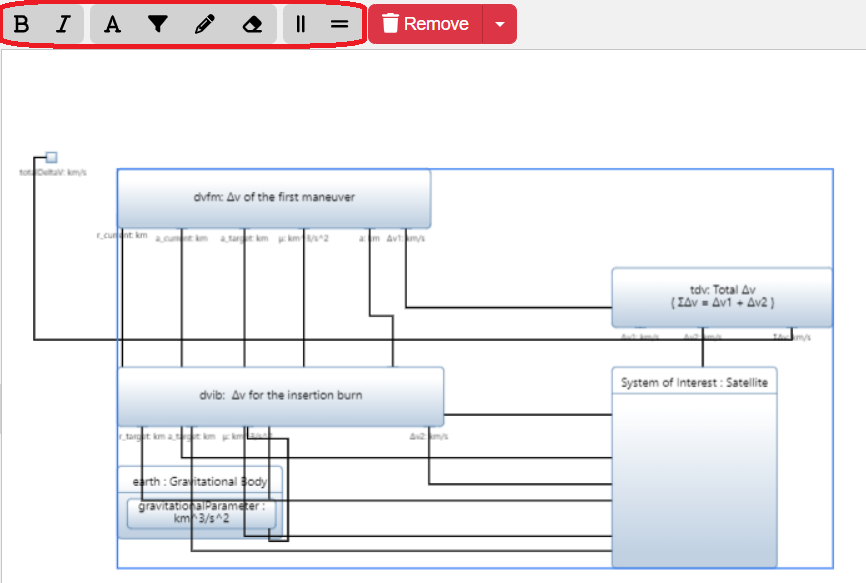
Task: Click the Δv2 km/s port label
Action: (x=428, y=436)
